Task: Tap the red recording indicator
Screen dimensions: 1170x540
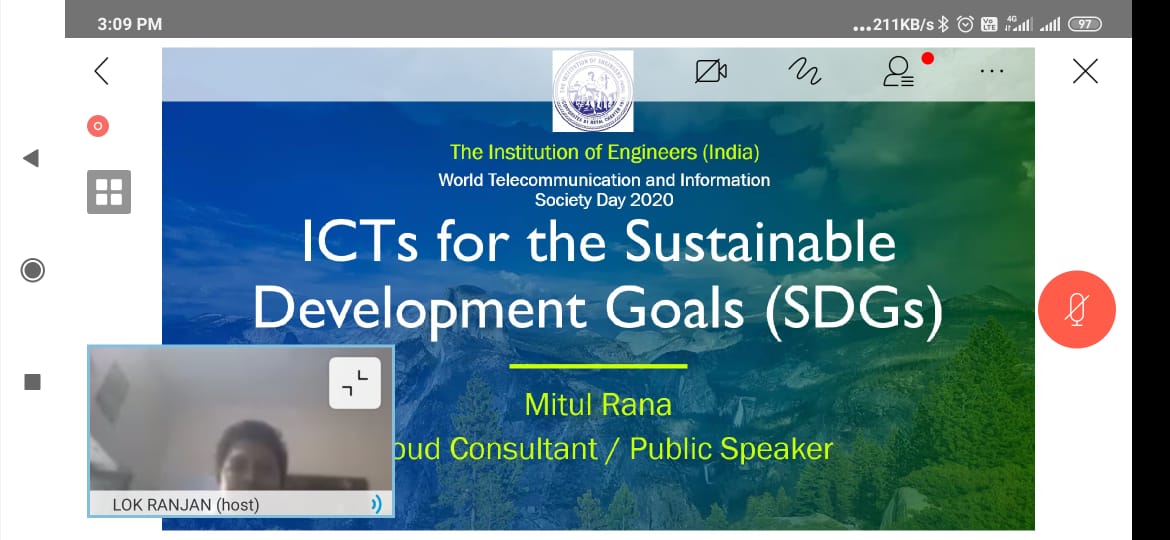Action: (x=97, y=126)
